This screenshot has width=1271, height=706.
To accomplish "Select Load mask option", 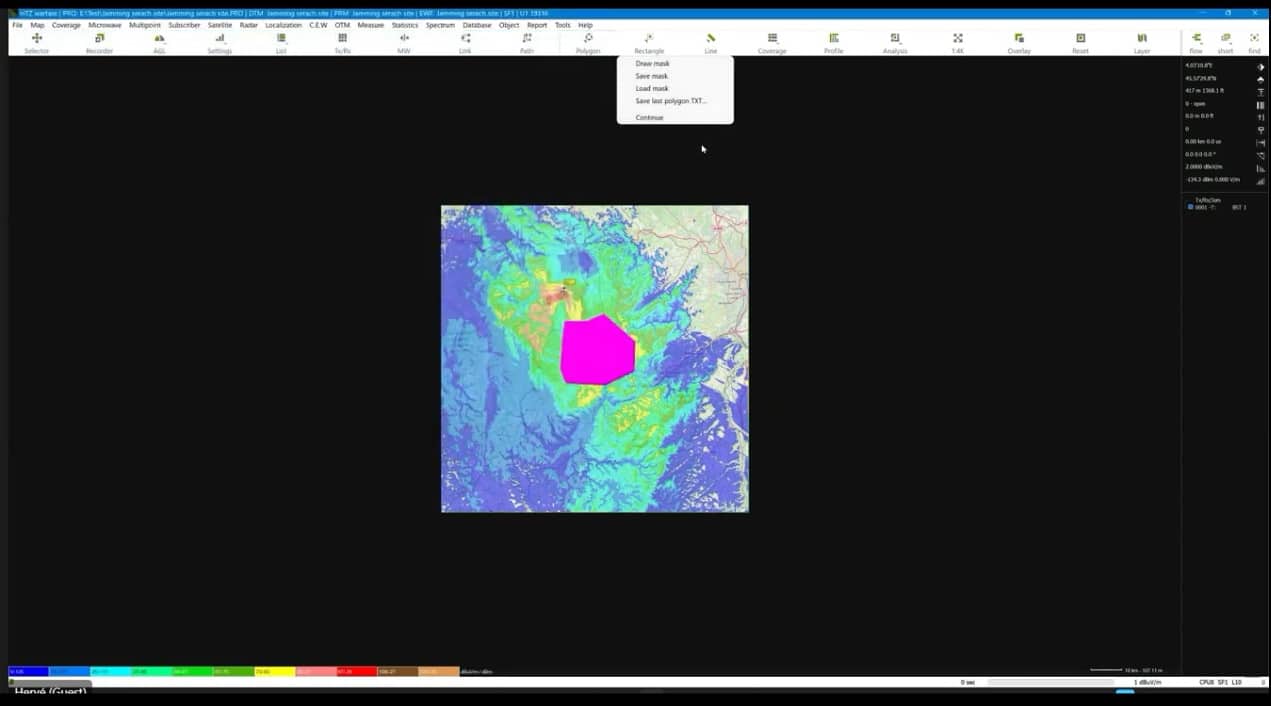I will coord(652,89).
